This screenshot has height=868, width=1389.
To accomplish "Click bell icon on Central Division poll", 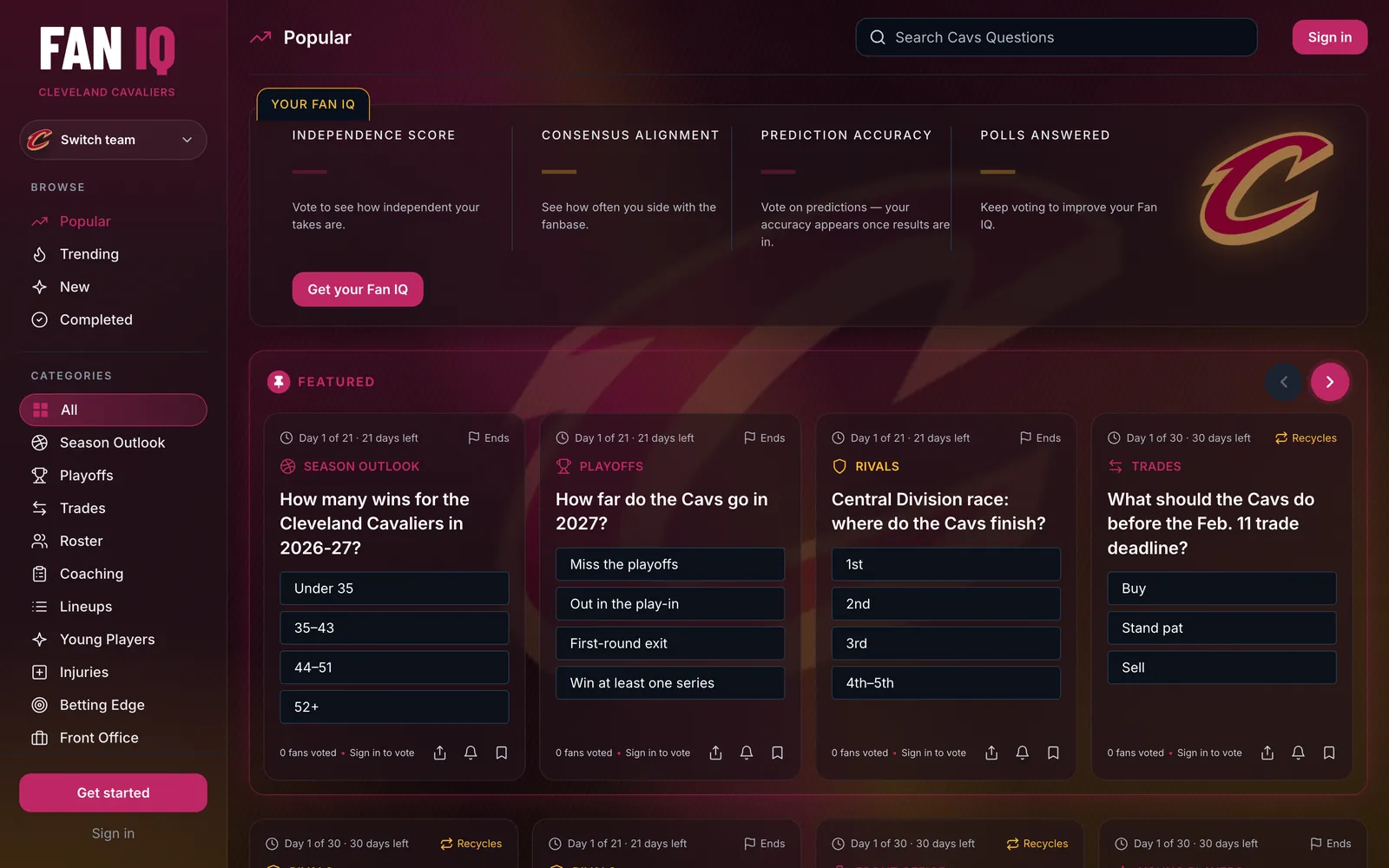I will (x=1023, y=753).
